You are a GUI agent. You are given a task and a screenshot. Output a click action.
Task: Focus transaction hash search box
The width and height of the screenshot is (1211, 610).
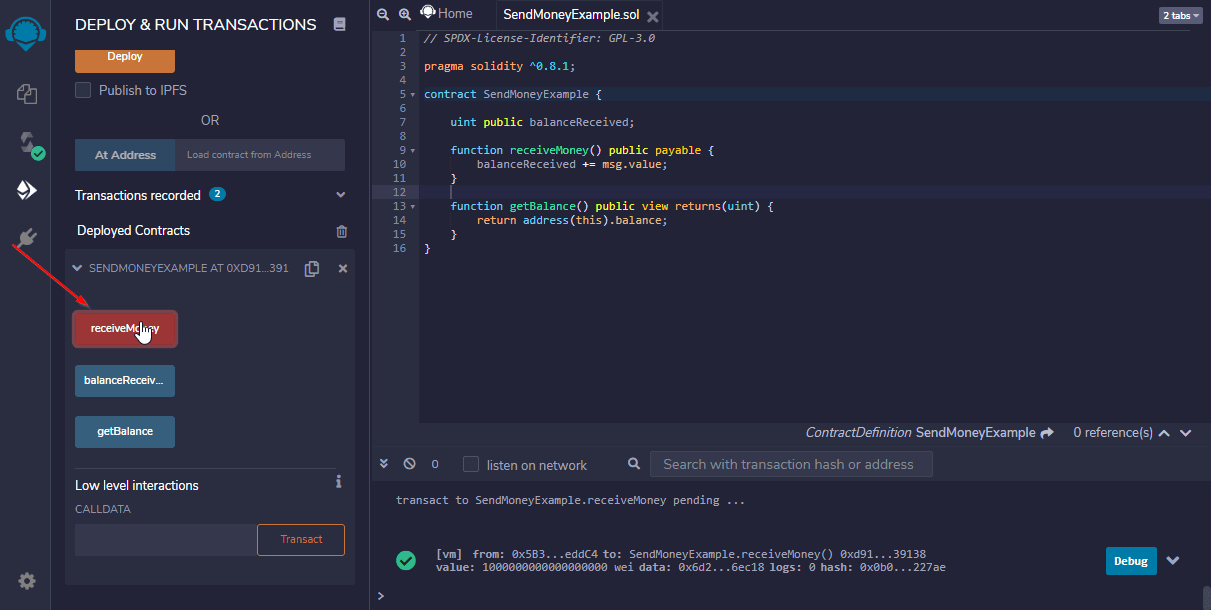click(x=791, y=464)
